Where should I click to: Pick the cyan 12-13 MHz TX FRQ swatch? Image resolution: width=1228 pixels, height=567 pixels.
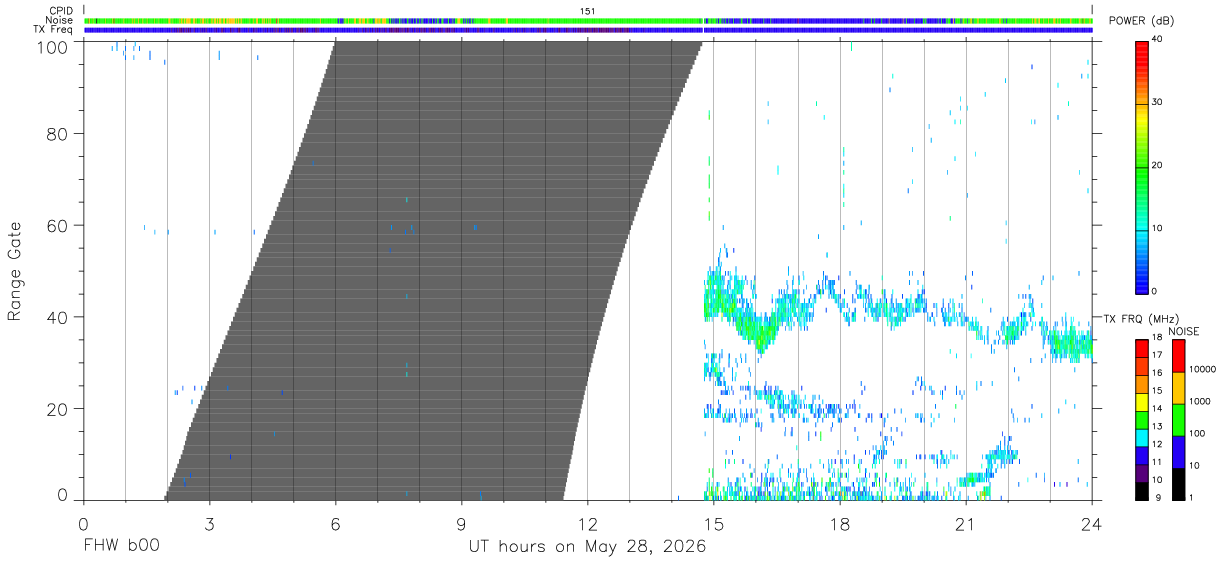point(1142,438)
